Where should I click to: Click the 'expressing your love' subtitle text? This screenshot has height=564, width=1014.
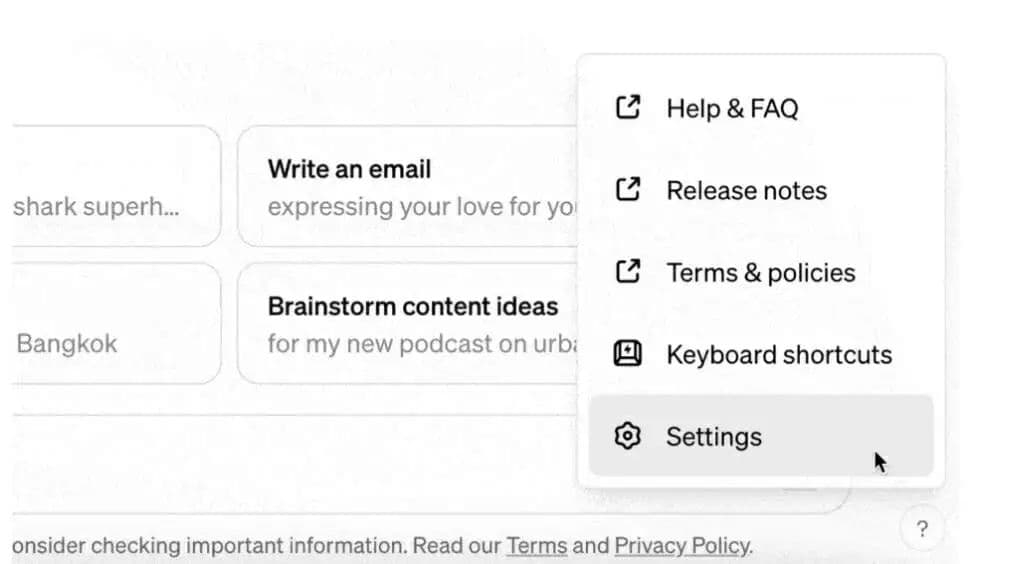[422, 207]
